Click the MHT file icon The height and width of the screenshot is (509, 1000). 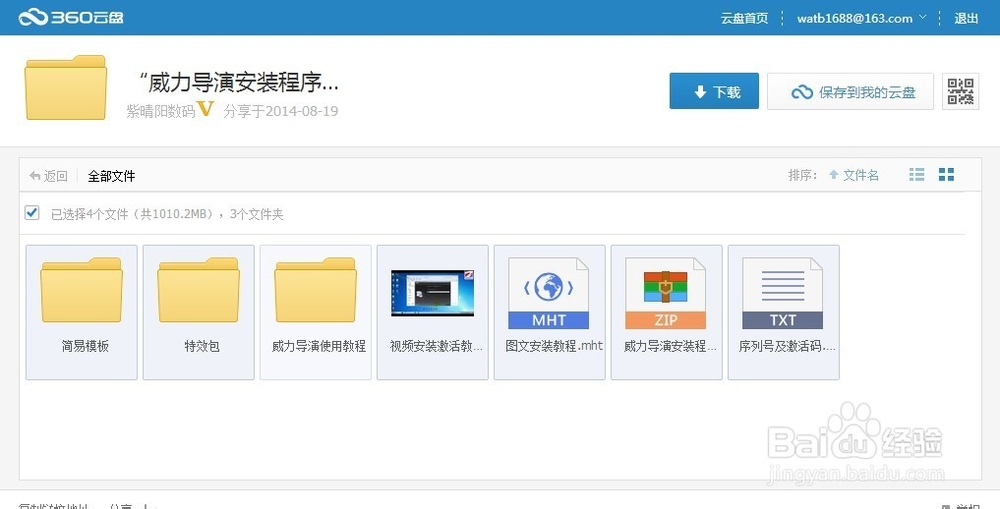click(x=548, y=293)
